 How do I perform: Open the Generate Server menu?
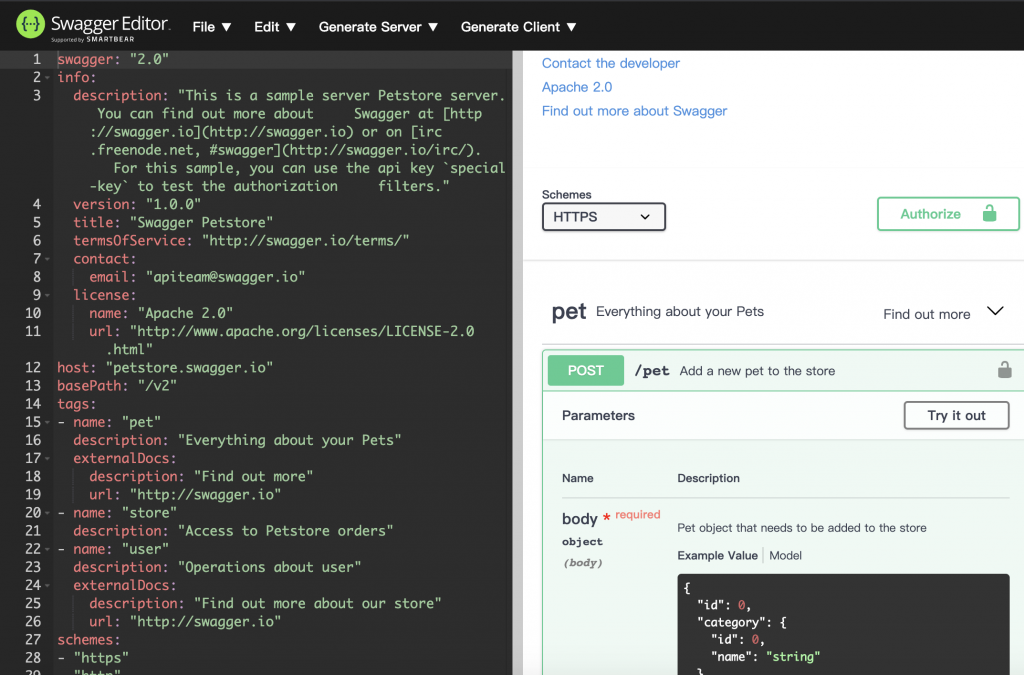pyautogui.click(x=378, y=27)
